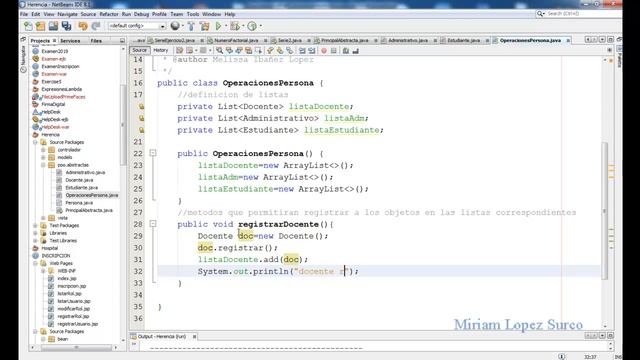Screen dimensions: 640x360
Task: Select Administrativo.java in the project tree
Action: pos(85,172)
